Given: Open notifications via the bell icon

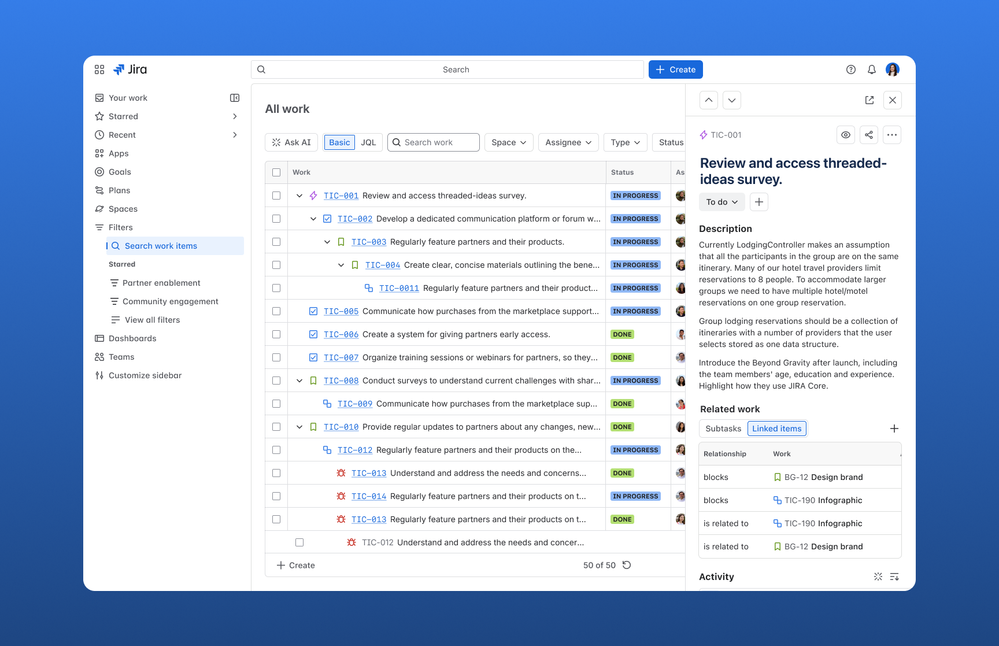Looking at the screenshot, I should [x=869, y=69].
